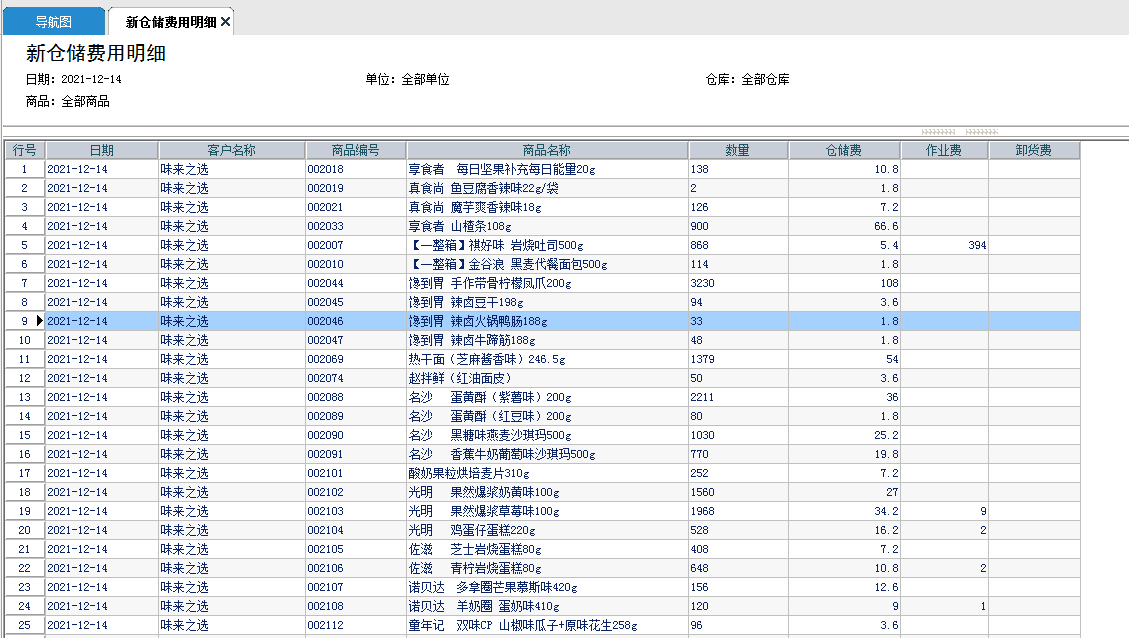Sort by the 商品编号 column header
The height and width of the screenshot is (638, 1129).
pos(355,150)
